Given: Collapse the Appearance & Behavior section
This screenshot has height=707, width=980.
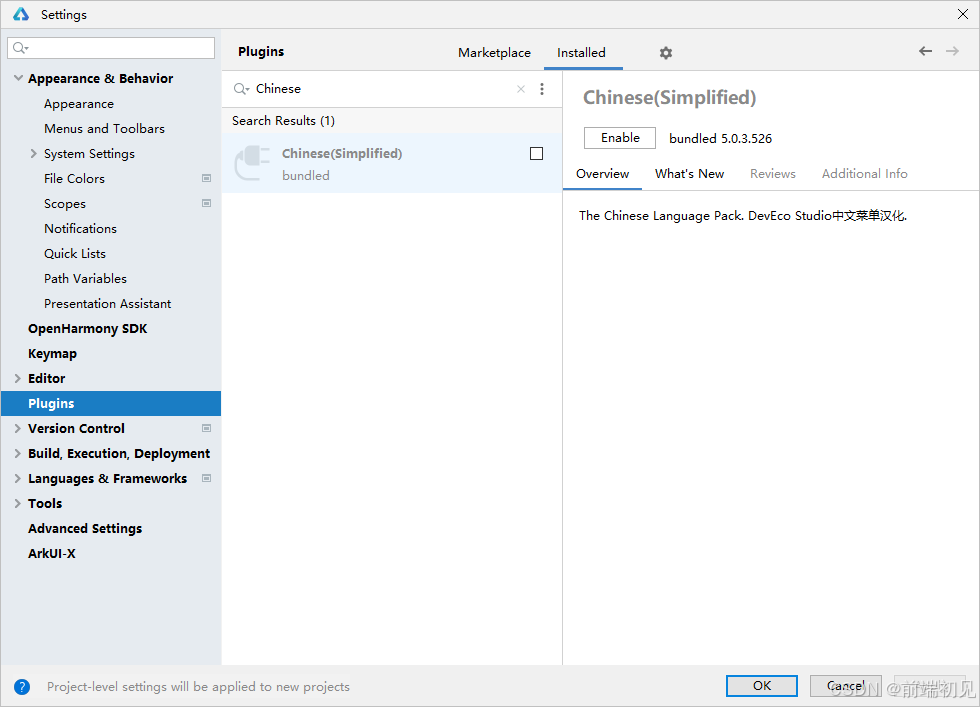Looking at the screenshot, I should 18,78.
